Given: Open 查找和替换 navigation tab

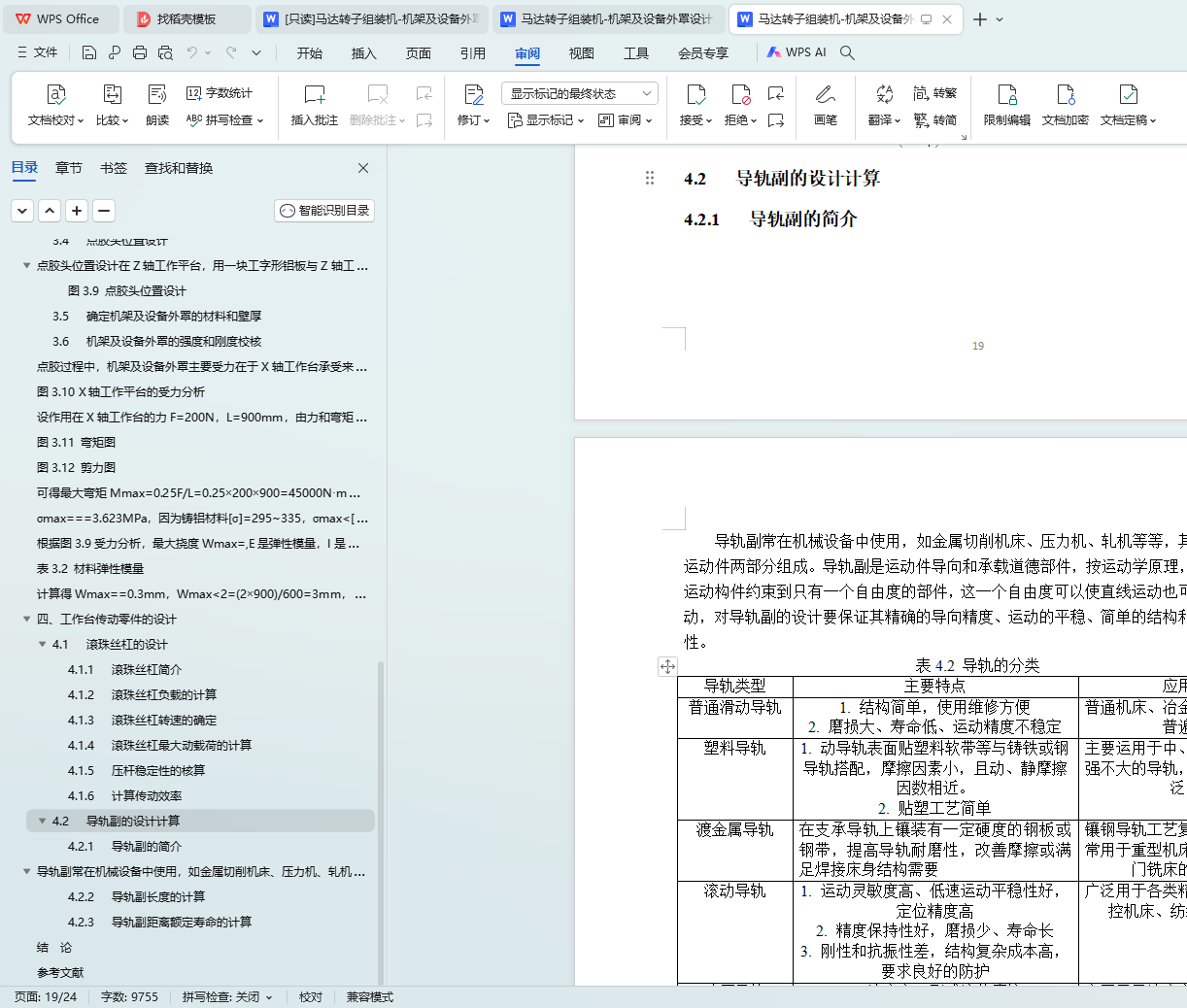Looking at the screenshot, I should click(179, 168).
